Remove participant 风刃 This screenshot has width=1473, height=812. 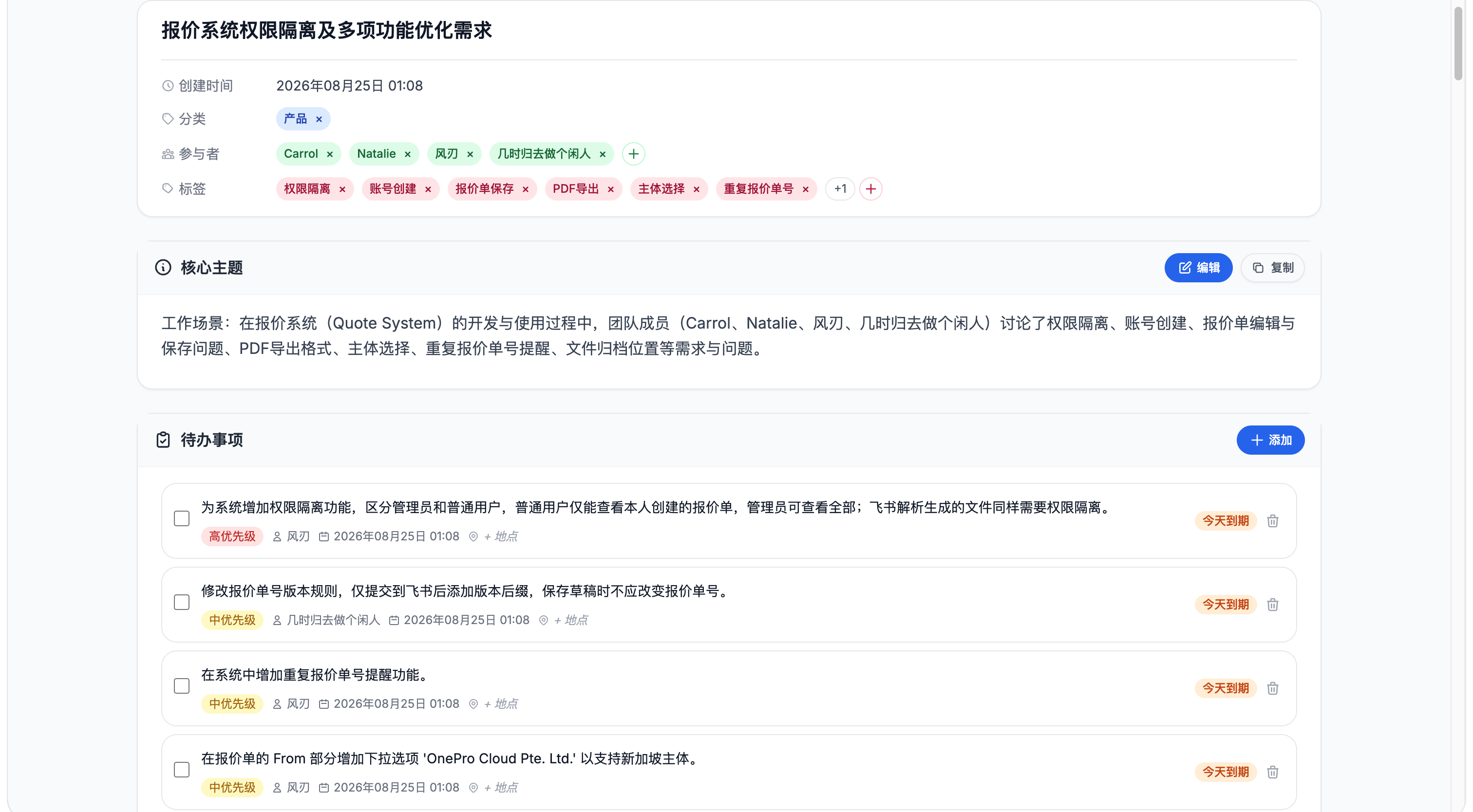(x=470, y=154)
